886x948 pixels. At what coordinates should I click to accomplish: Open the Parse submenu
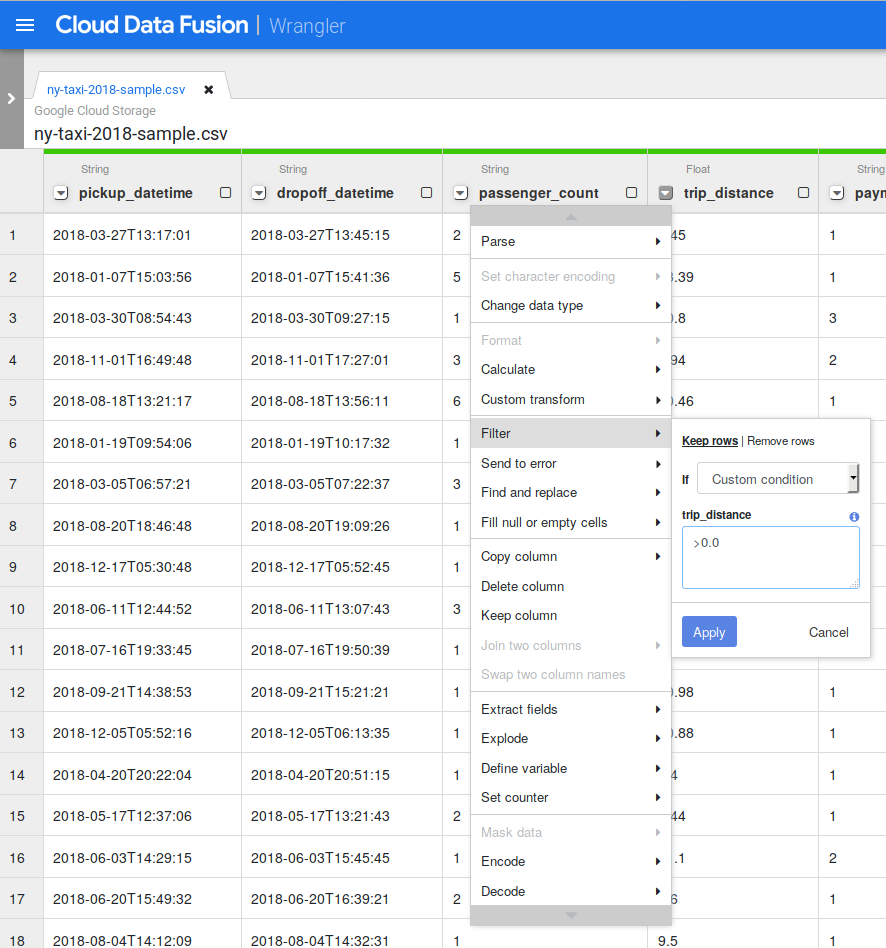point(571,241)
